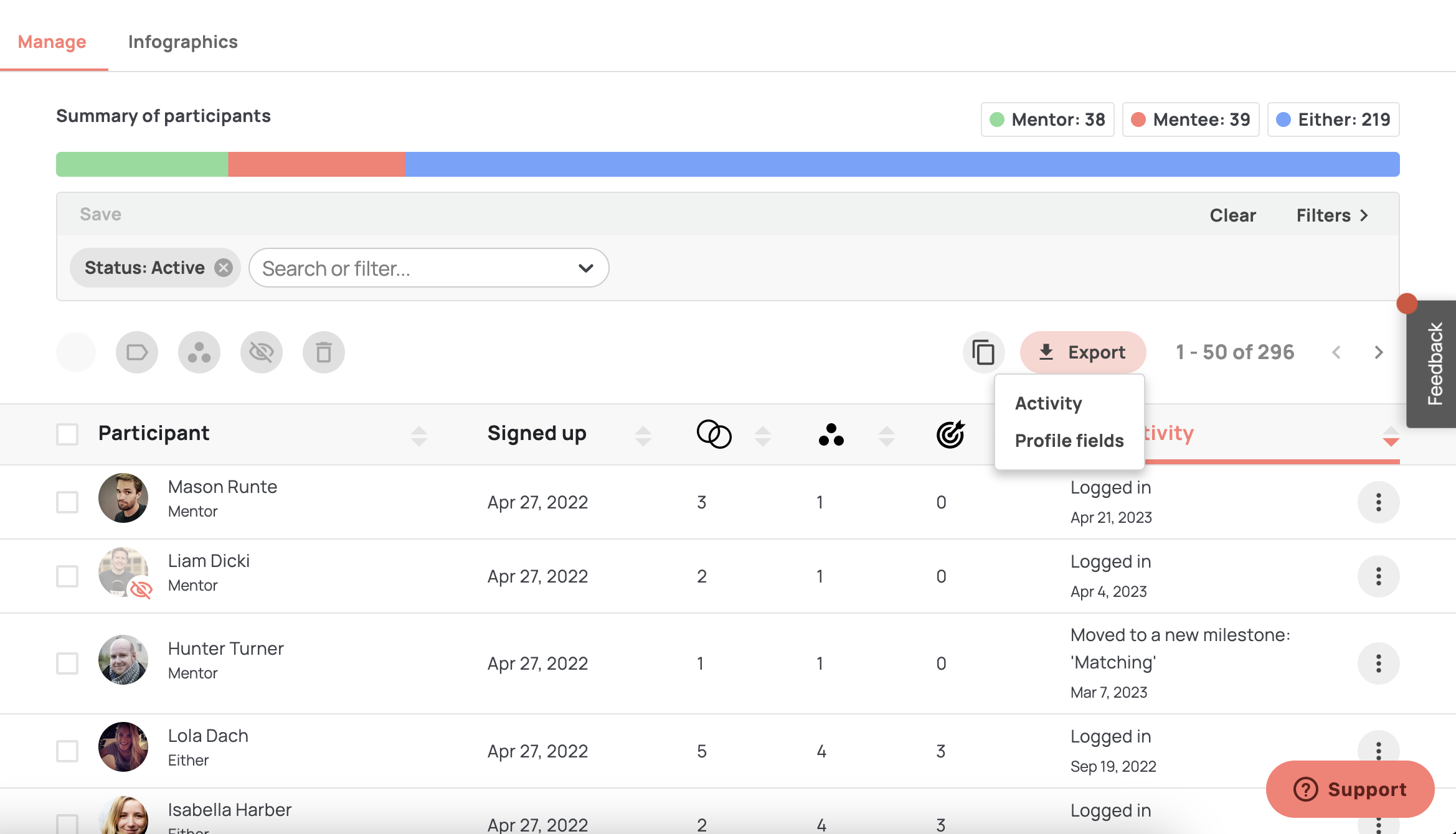Click the overlapping circles column icon
The height and width of the screenshot is (834, 1456).
point(714,434)
